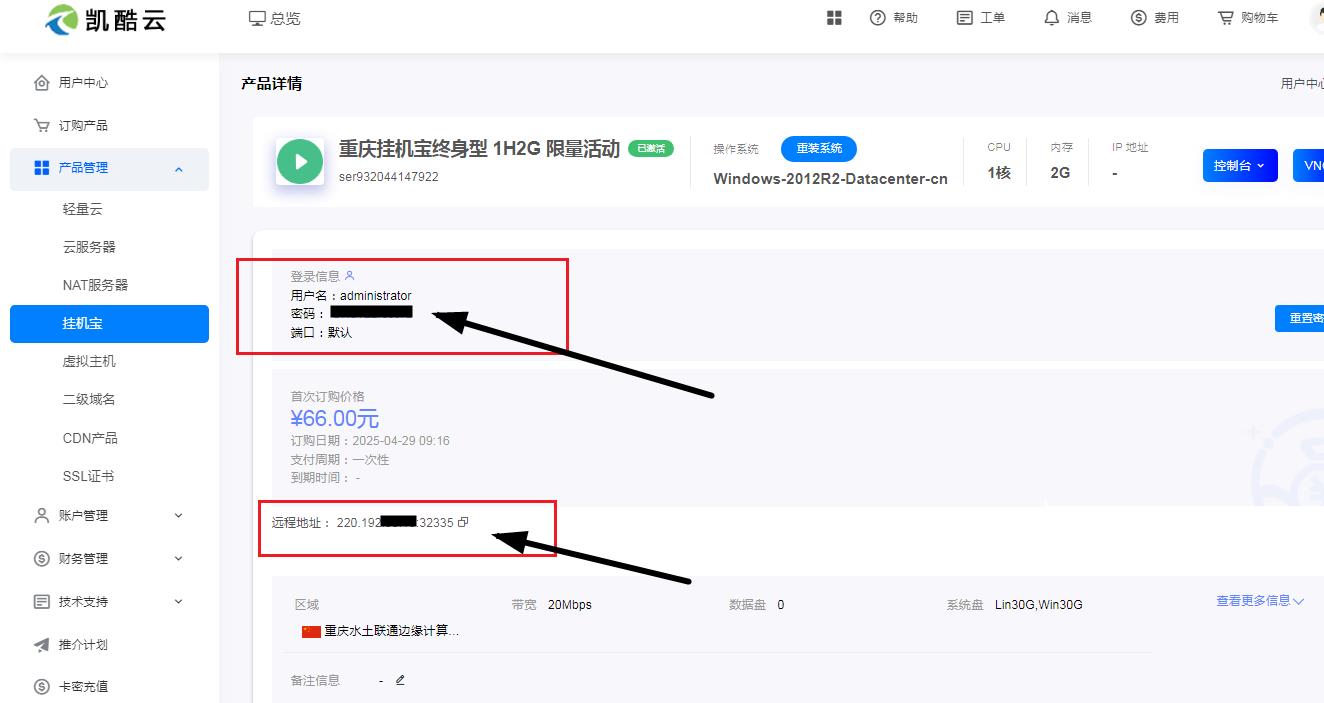
Task: Edit 备注信息 with the pencil icon
Action: (x=400, y=680)
